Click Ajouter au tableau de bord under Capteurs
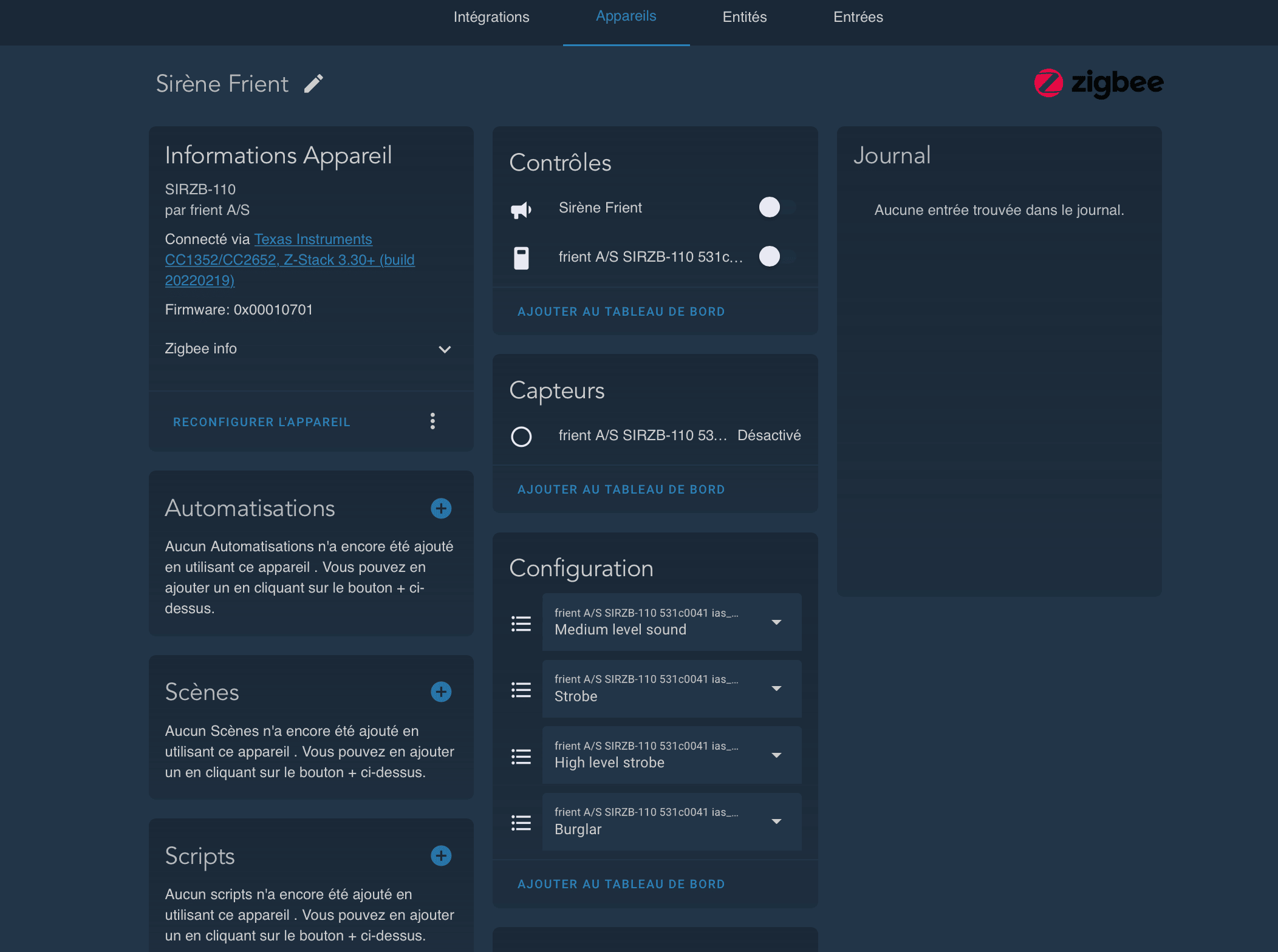Image resolution: width=1278 pixels, height=952 pixels. click(x=621, y=489)
